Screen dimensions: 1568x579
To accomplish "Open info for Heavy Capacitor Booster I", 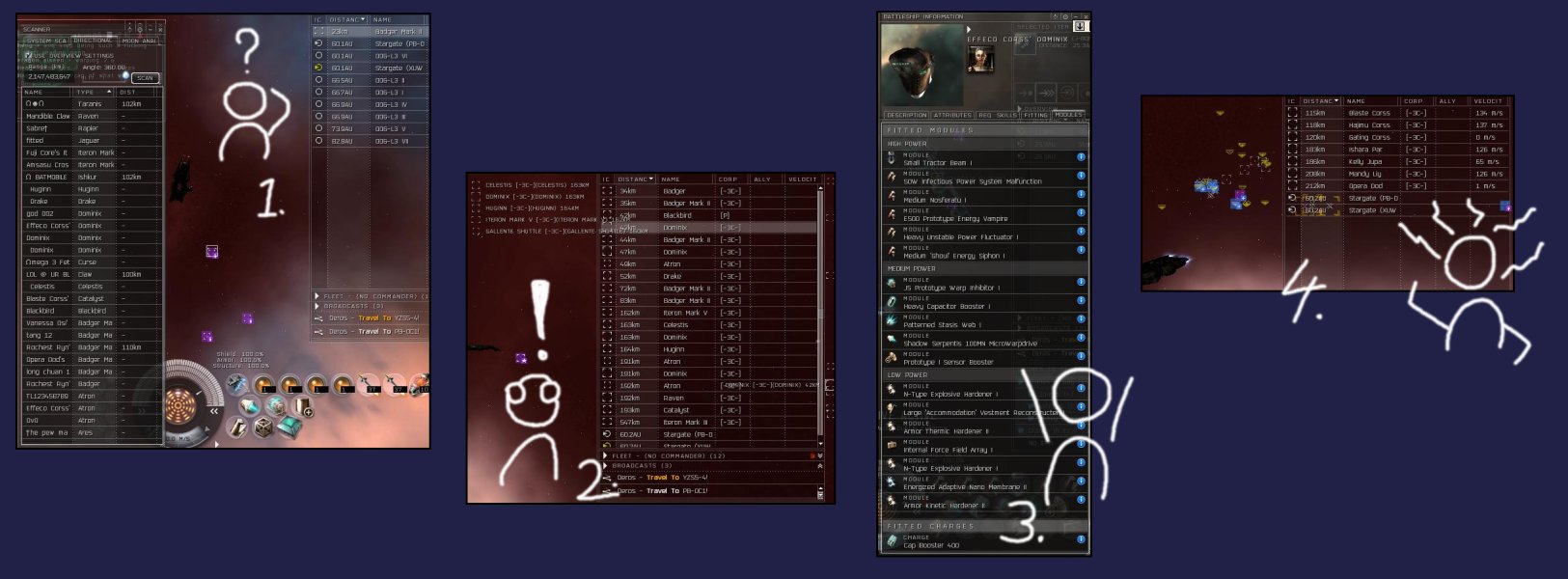I will click(1081, 300).
